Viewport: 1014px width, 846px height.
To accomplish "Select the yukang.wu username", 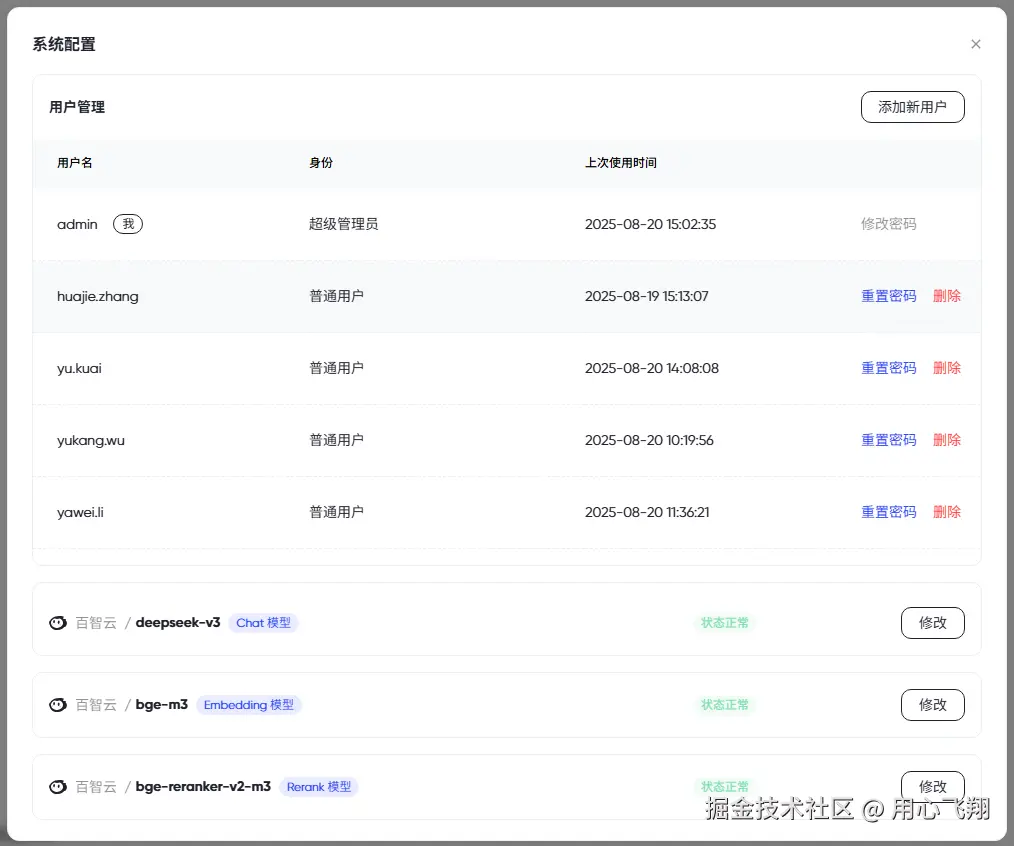I will pos(91,440).
